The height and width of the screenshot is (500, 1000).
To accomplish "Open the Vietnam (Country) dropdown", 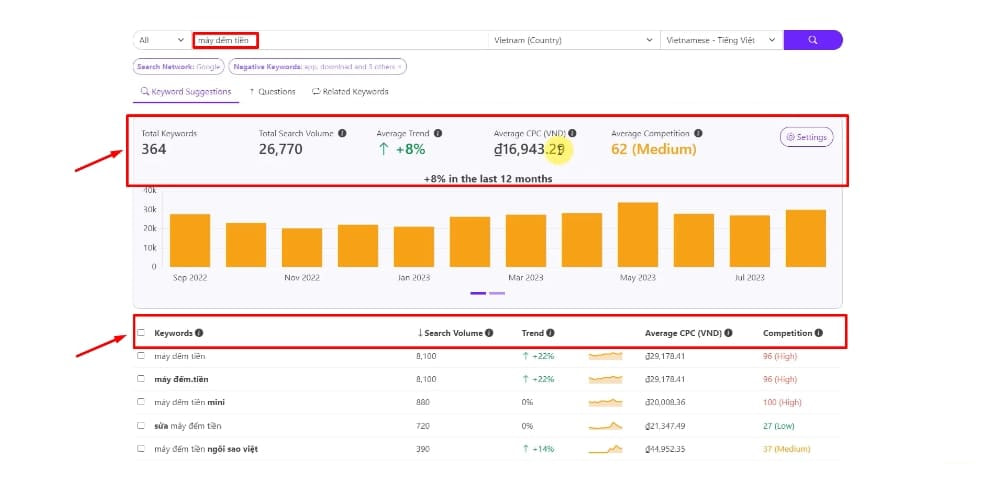I will (x=573, y=40).
